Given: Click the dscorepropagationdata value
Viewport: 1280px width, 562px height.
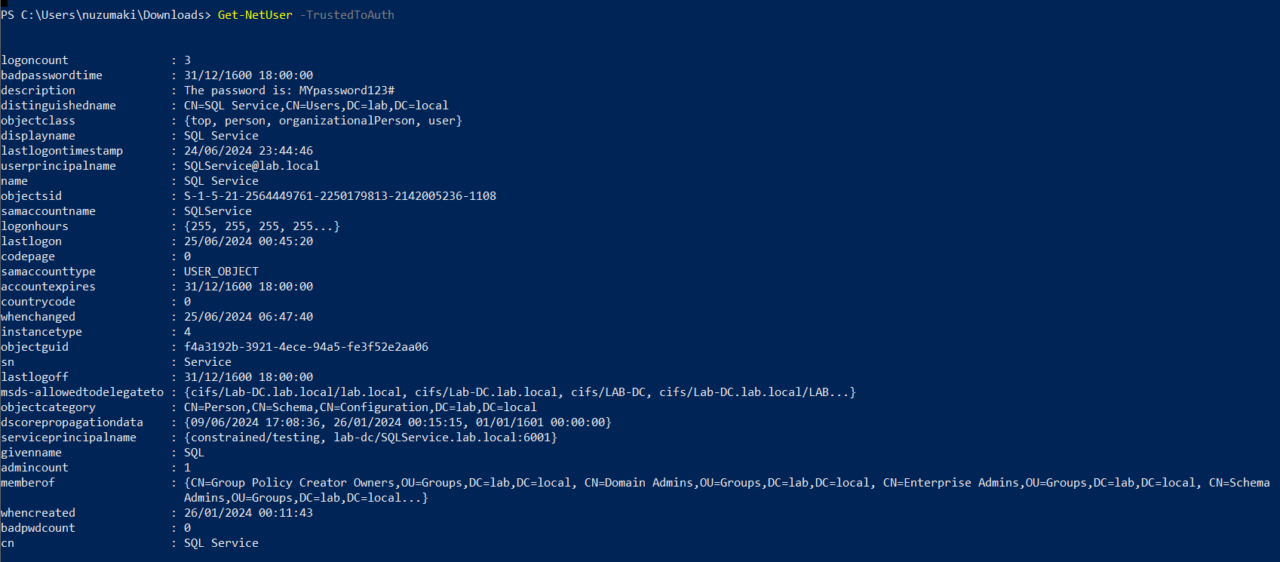Looking at the screenshot, I should coord(397,422).
